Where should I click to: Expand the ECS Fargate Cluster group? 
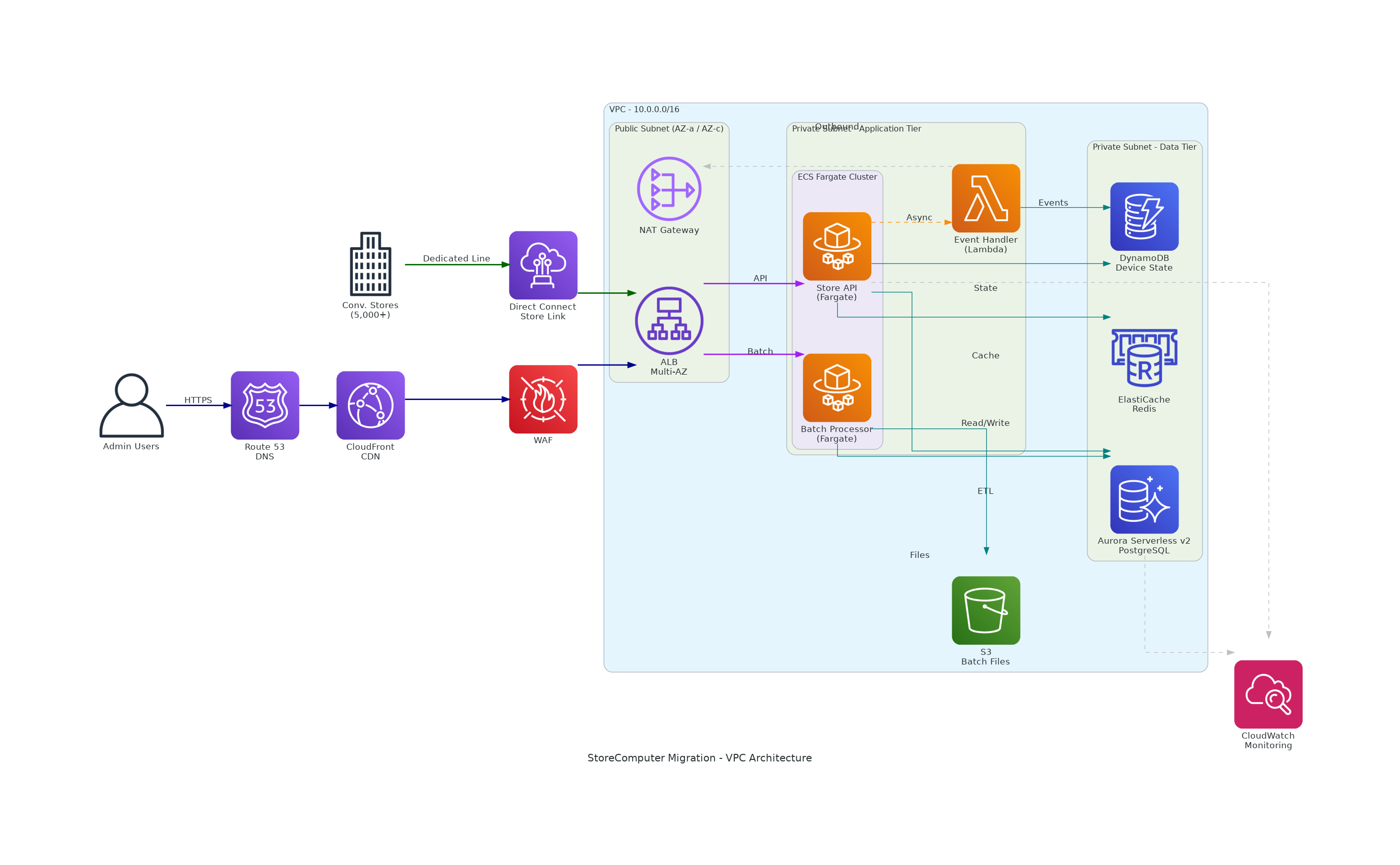click(836, 177)
